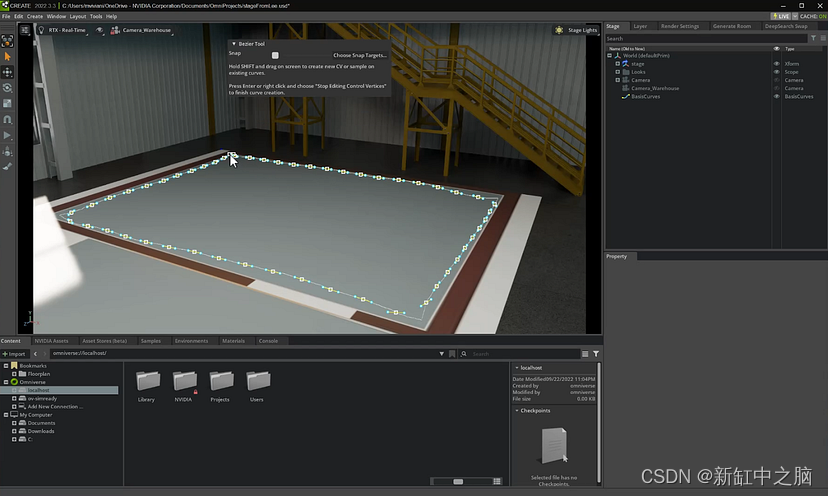Open the Tools menu

pyautogui.click(x=96, y=16)
